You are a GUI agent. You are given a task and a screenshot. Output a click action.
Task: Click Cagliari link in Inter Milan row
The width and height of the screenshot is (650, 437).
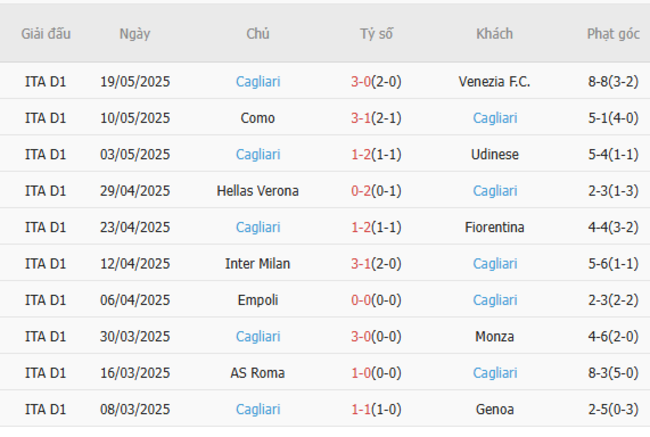pyautogui.click(x=495, y=264)
